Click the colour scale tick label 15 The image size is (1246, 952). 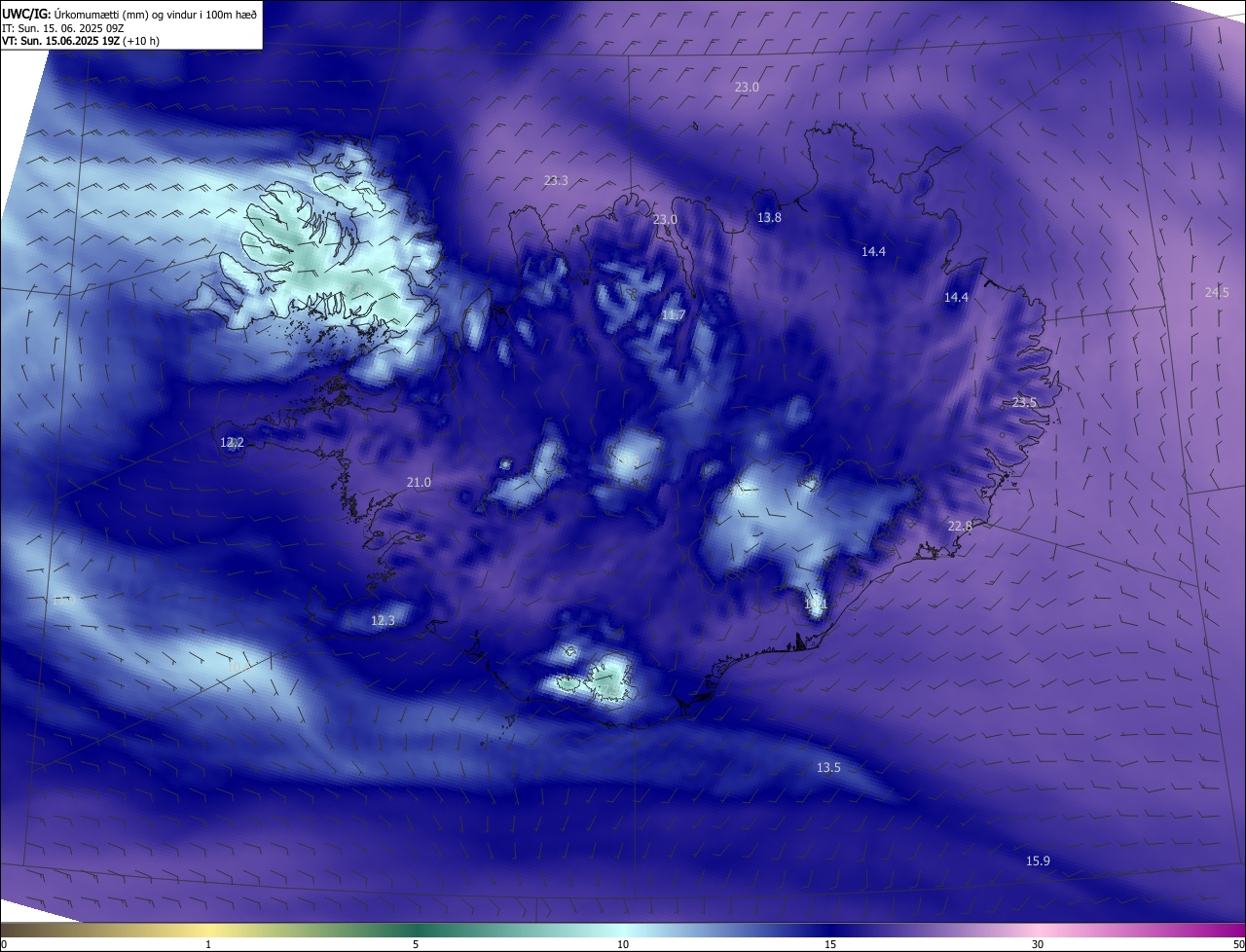pos(830,944)
